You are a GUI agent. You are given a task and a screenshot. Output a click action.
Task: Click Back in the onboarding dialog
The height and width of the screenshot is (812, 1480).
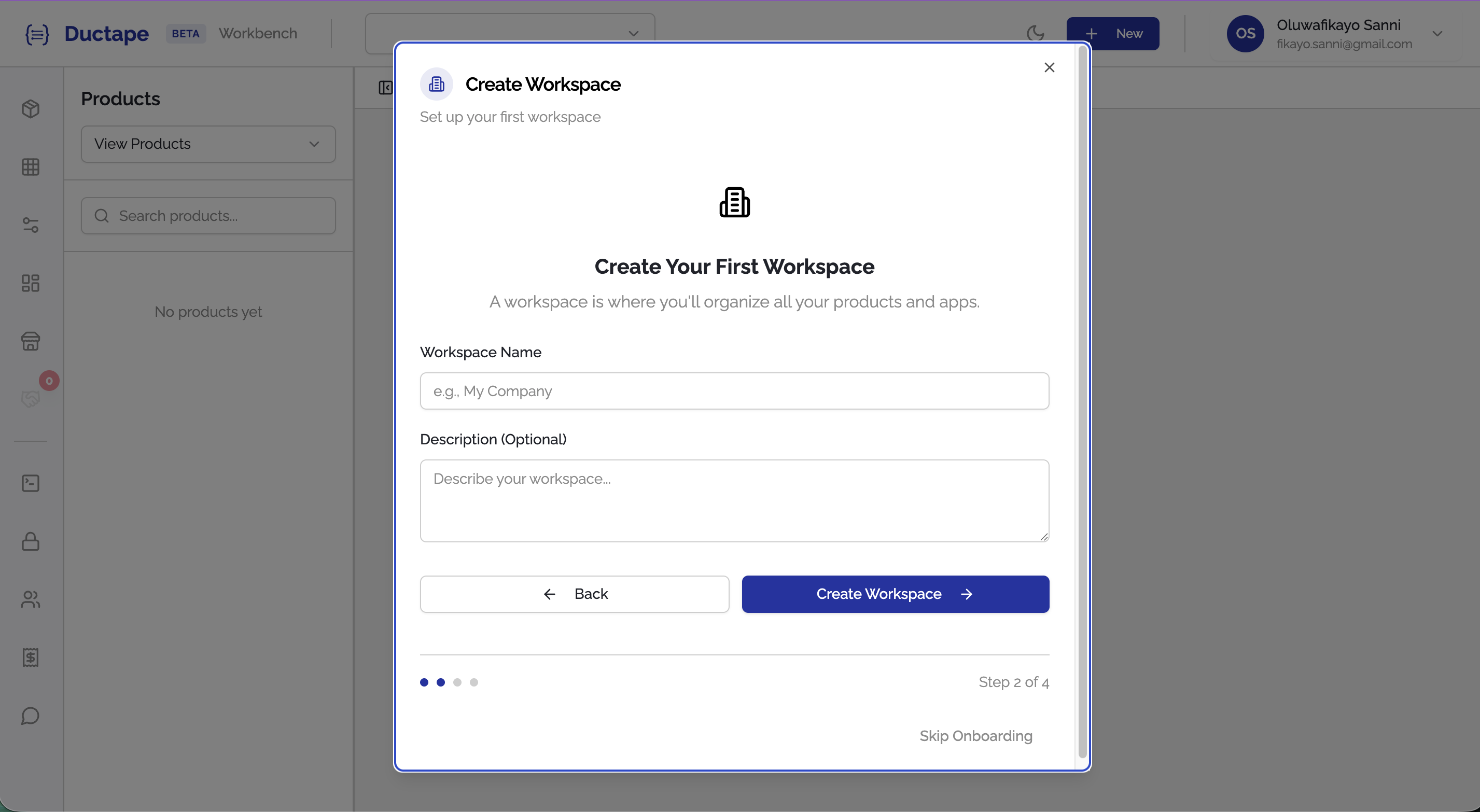[x=574, y=594]
